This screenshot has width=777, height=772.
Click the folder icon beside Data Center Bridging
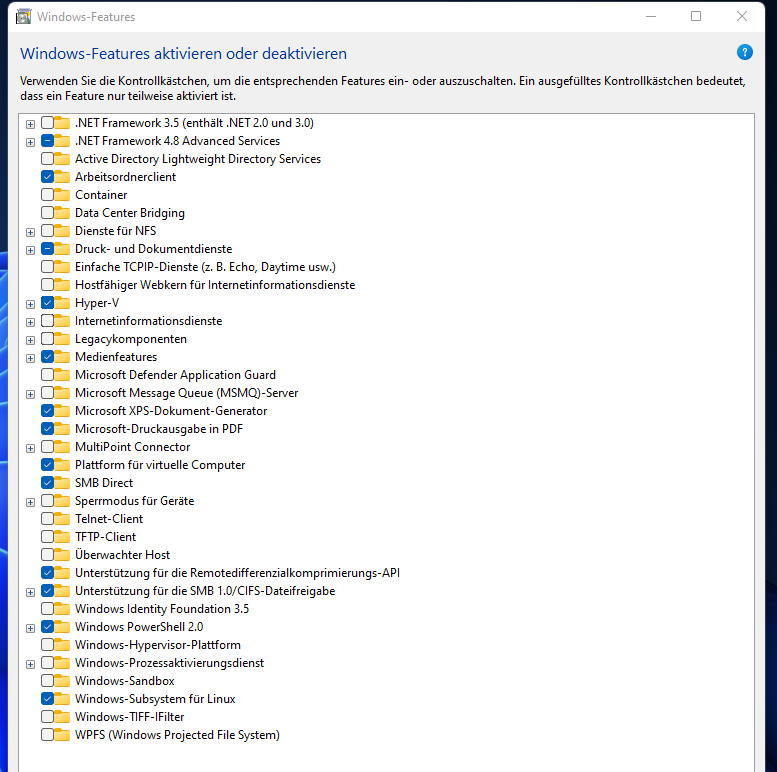(x=62, y=213)
